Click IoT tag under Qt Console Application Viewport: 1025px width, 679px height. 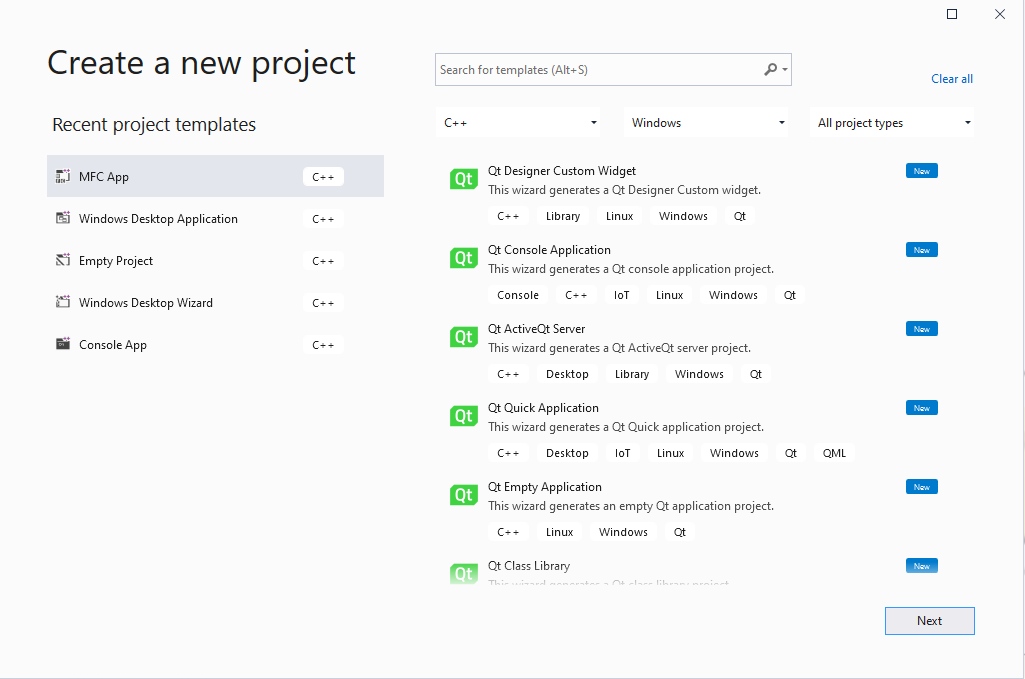pyautogui.click(x=622, y=295)
